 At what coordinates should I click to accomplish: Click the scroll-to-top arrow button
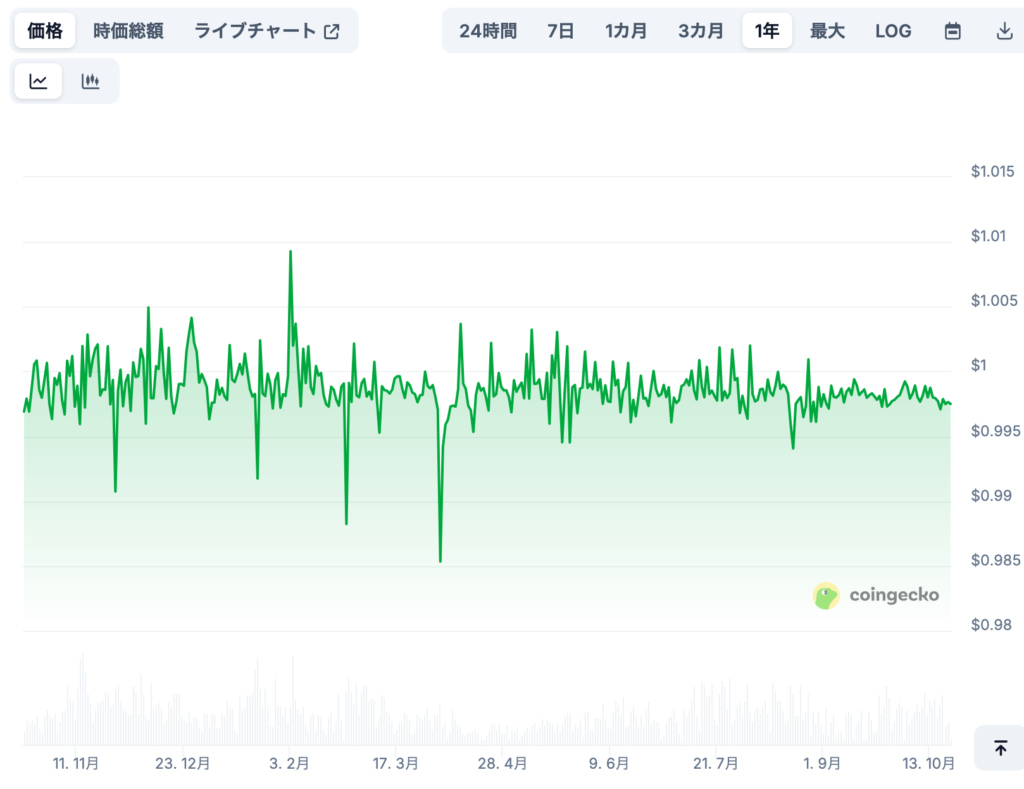1000,748
